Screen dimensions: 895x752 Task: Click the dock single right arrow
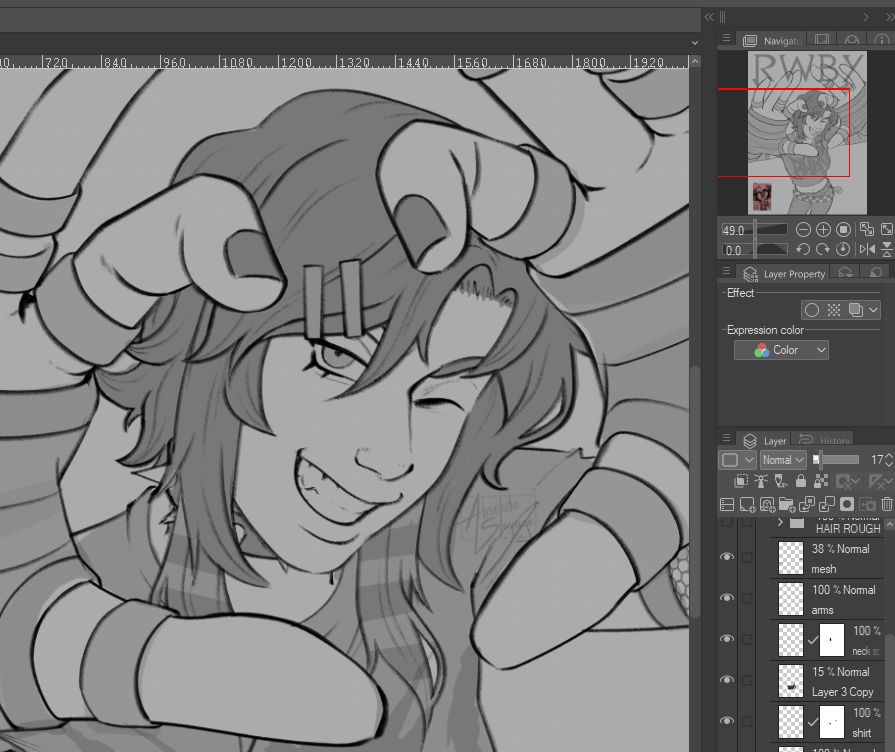pyautogui.click(x=866, y=17)
